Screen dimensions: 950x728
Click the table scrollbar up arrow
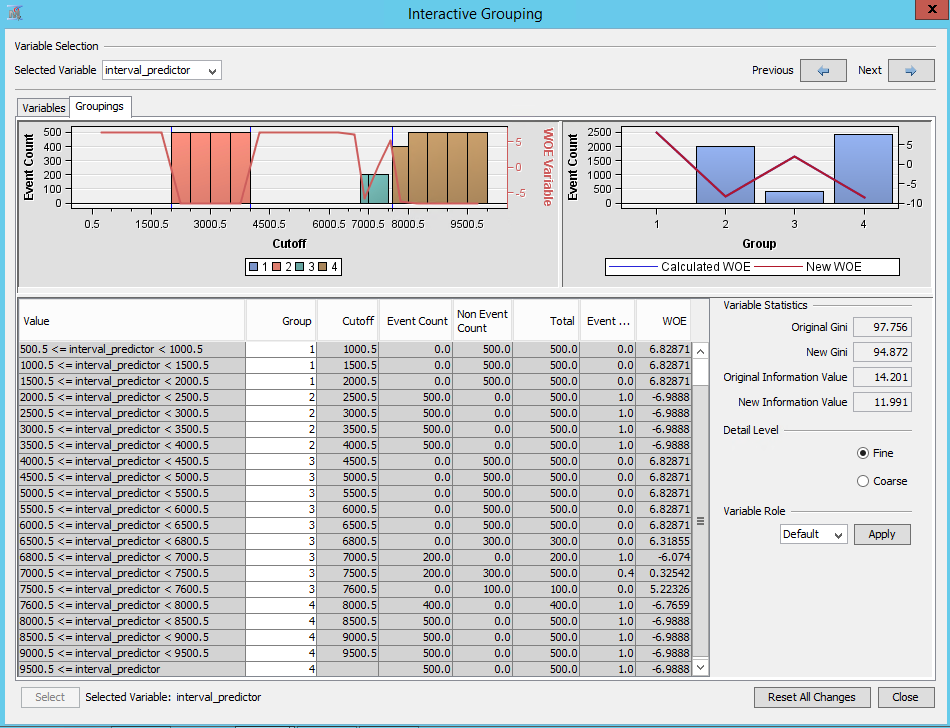tap(701, 351)
